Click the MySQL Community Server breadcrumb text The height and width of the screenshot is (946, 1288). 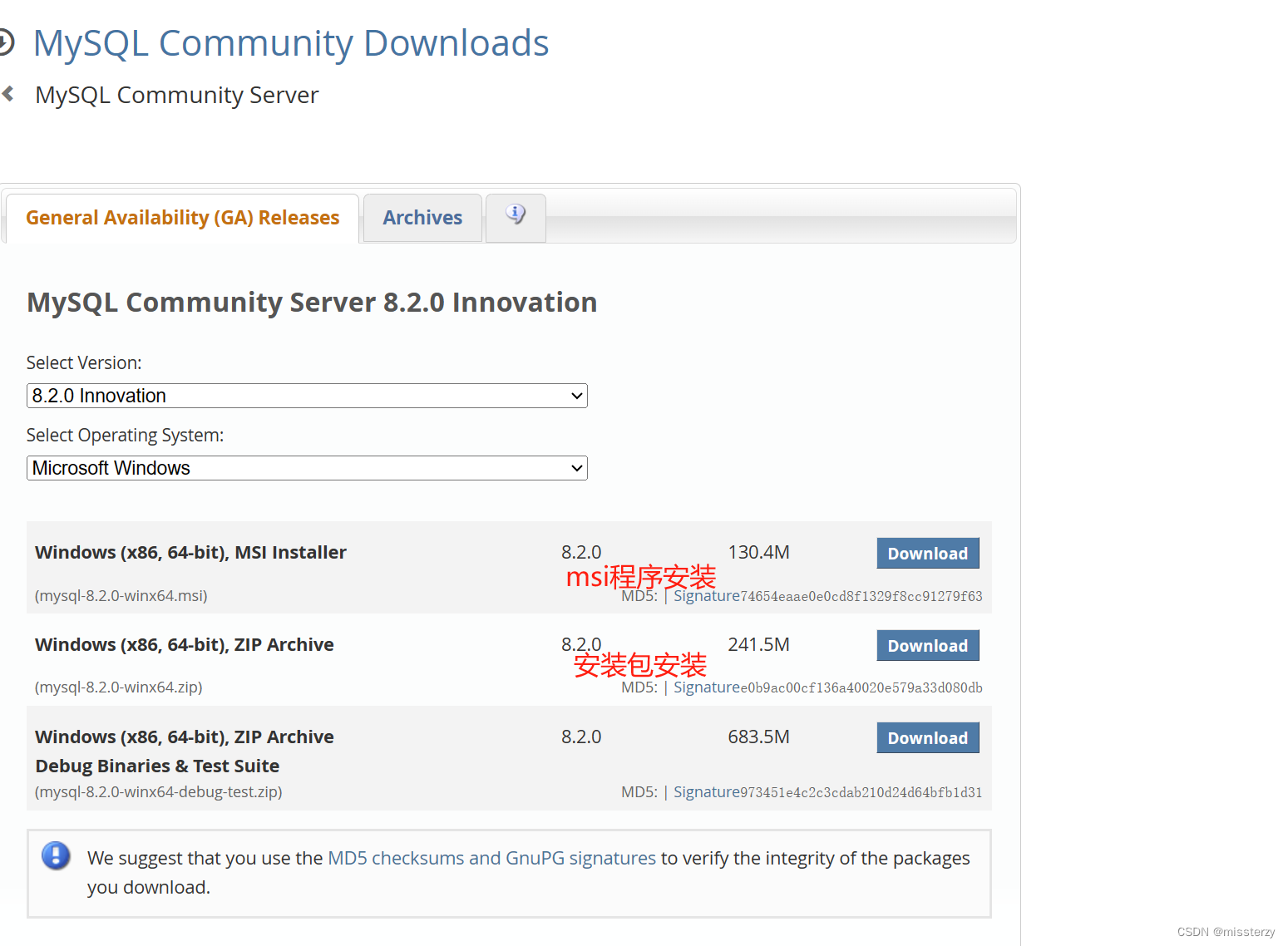pos(176,95)
